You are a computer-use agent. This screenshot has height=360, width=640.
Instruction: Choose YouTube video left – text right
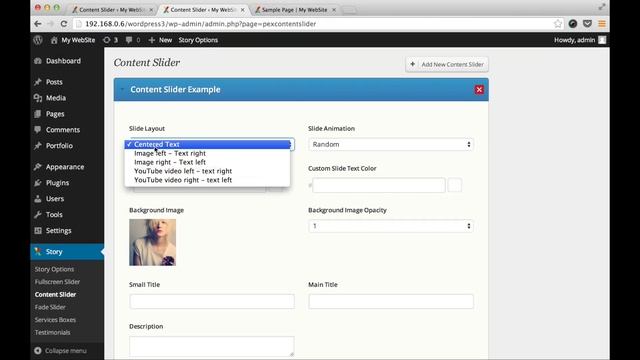[x=207, y=171]
